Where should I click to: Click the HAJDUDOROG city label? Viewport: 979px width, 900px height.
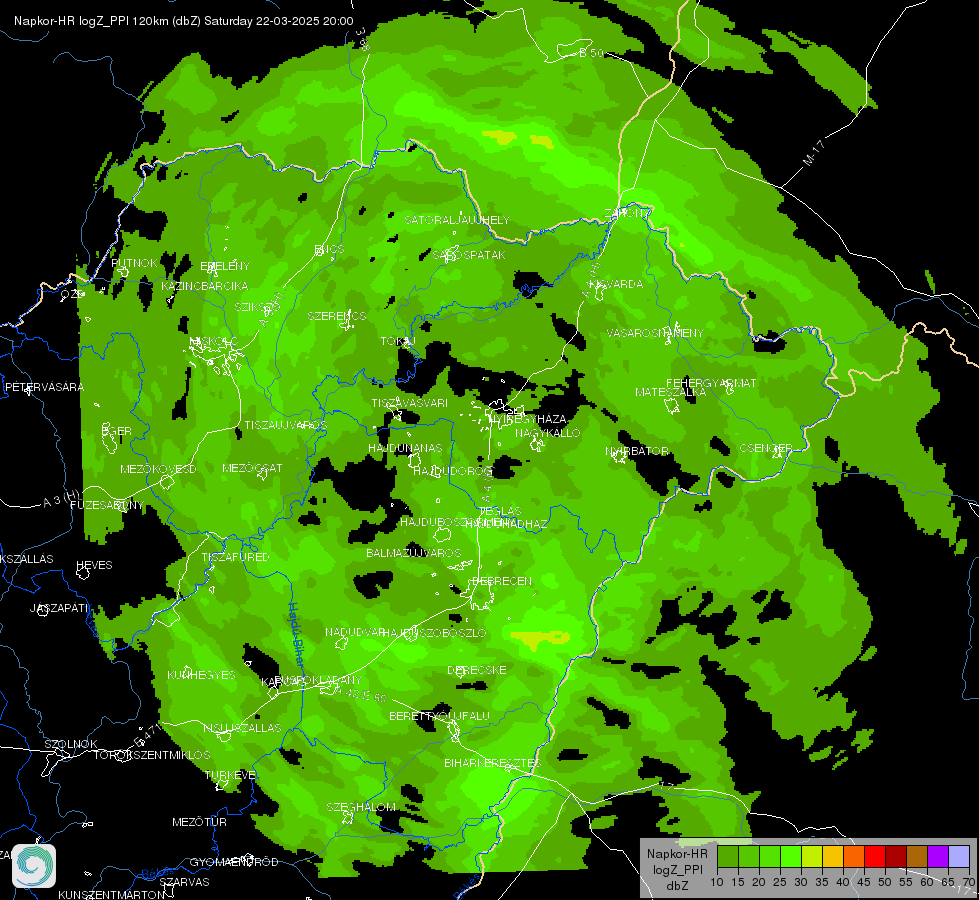[453, 470]
